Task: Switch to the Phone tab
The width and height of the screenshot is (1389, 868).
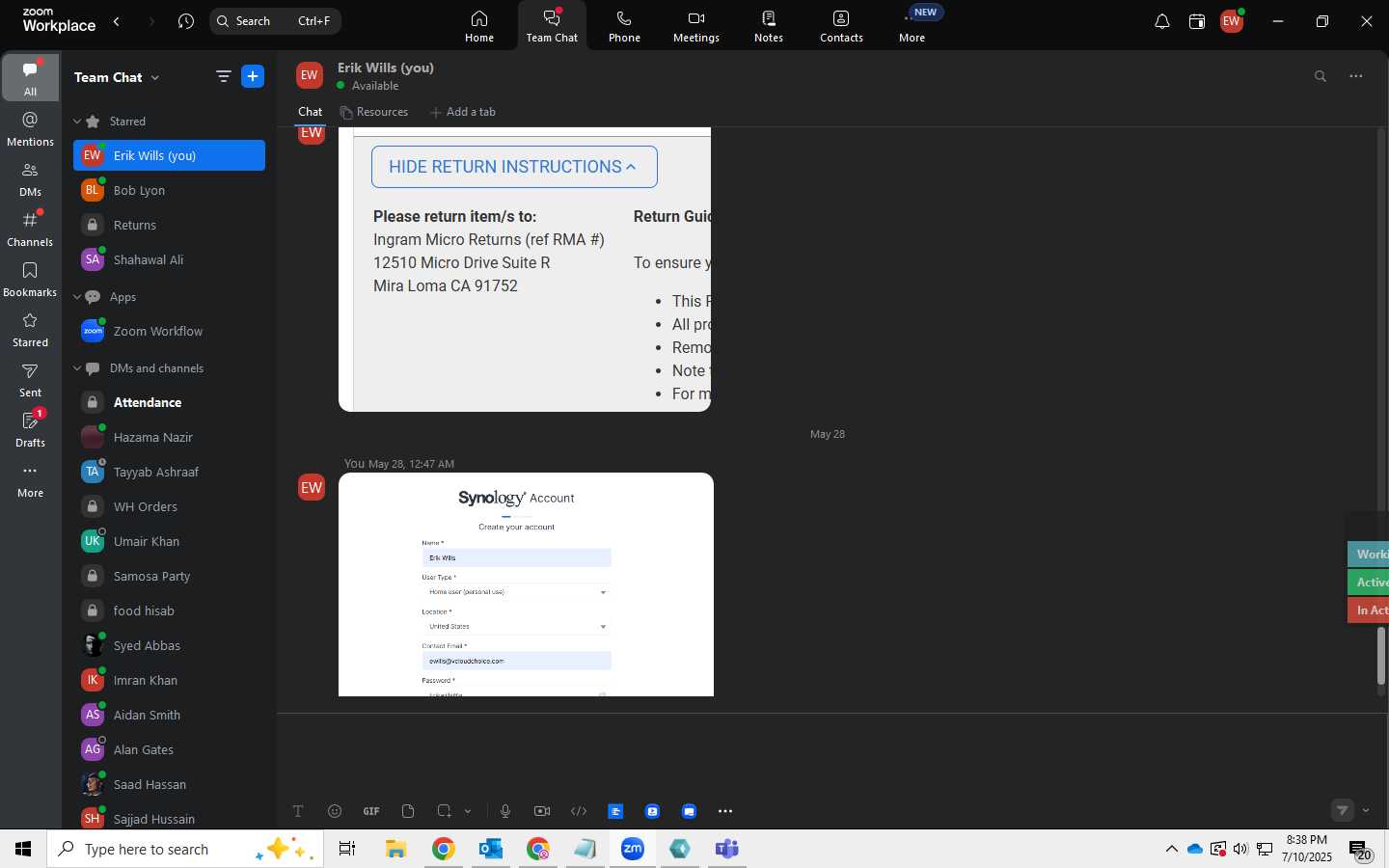Action: tap(624, 26)
